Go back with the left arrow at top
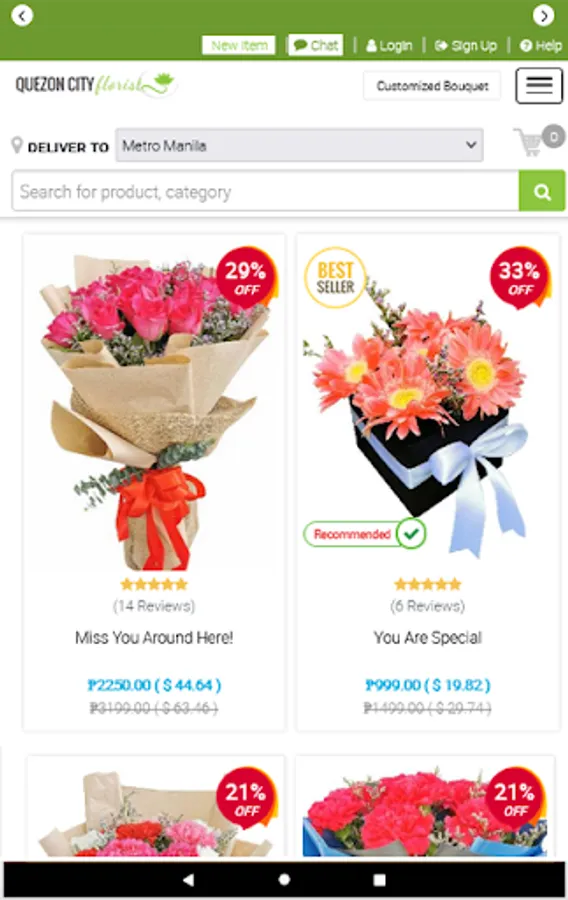The width and height of the screenshot is (568, 900). (22, 15)
